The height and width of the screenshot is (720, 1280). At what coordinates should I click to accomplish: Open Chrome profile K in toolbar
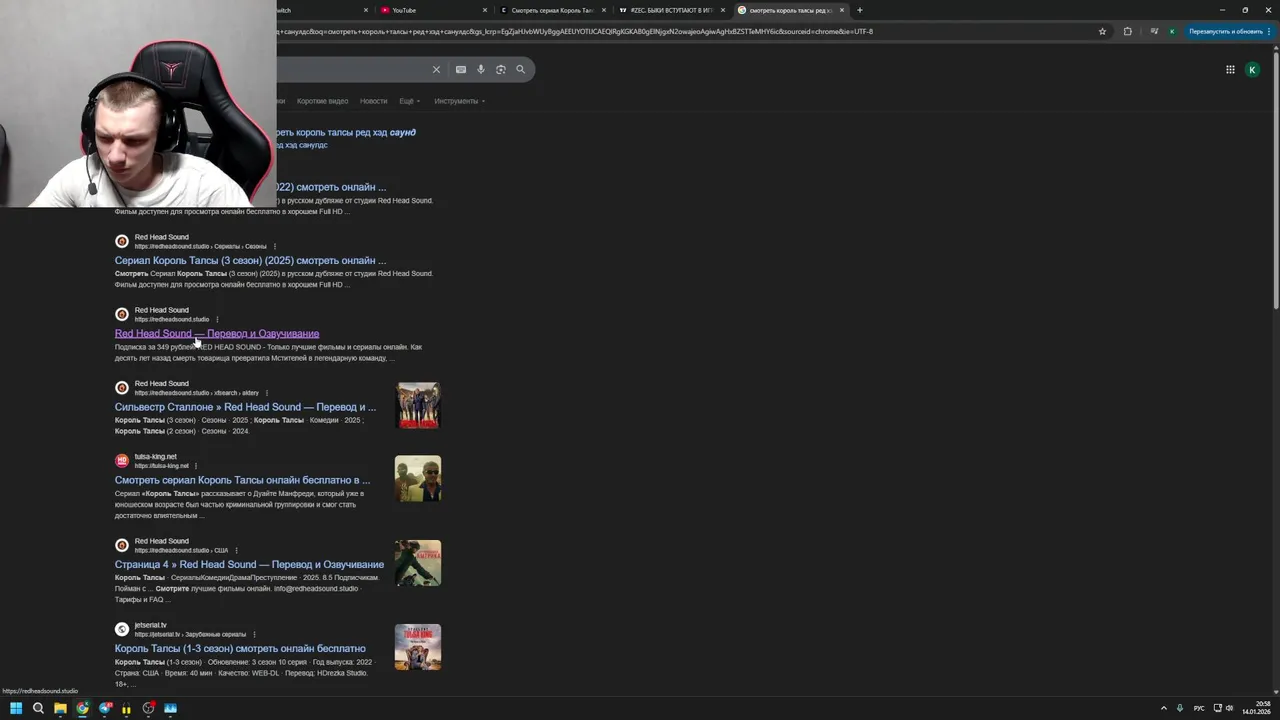[x=1172, y=31]
